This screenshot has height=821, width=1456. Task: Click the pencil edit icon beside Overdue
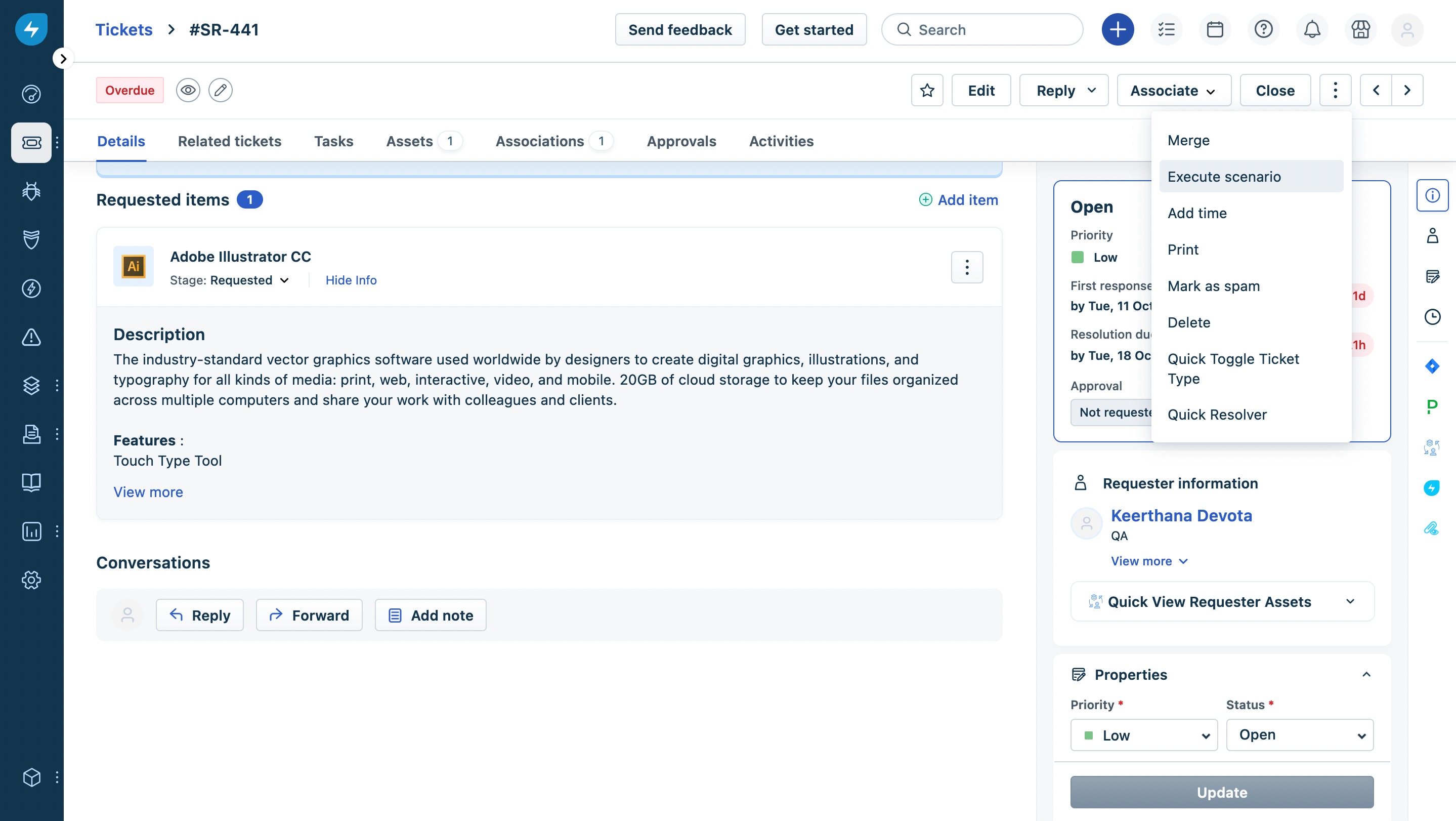[221, 91]
